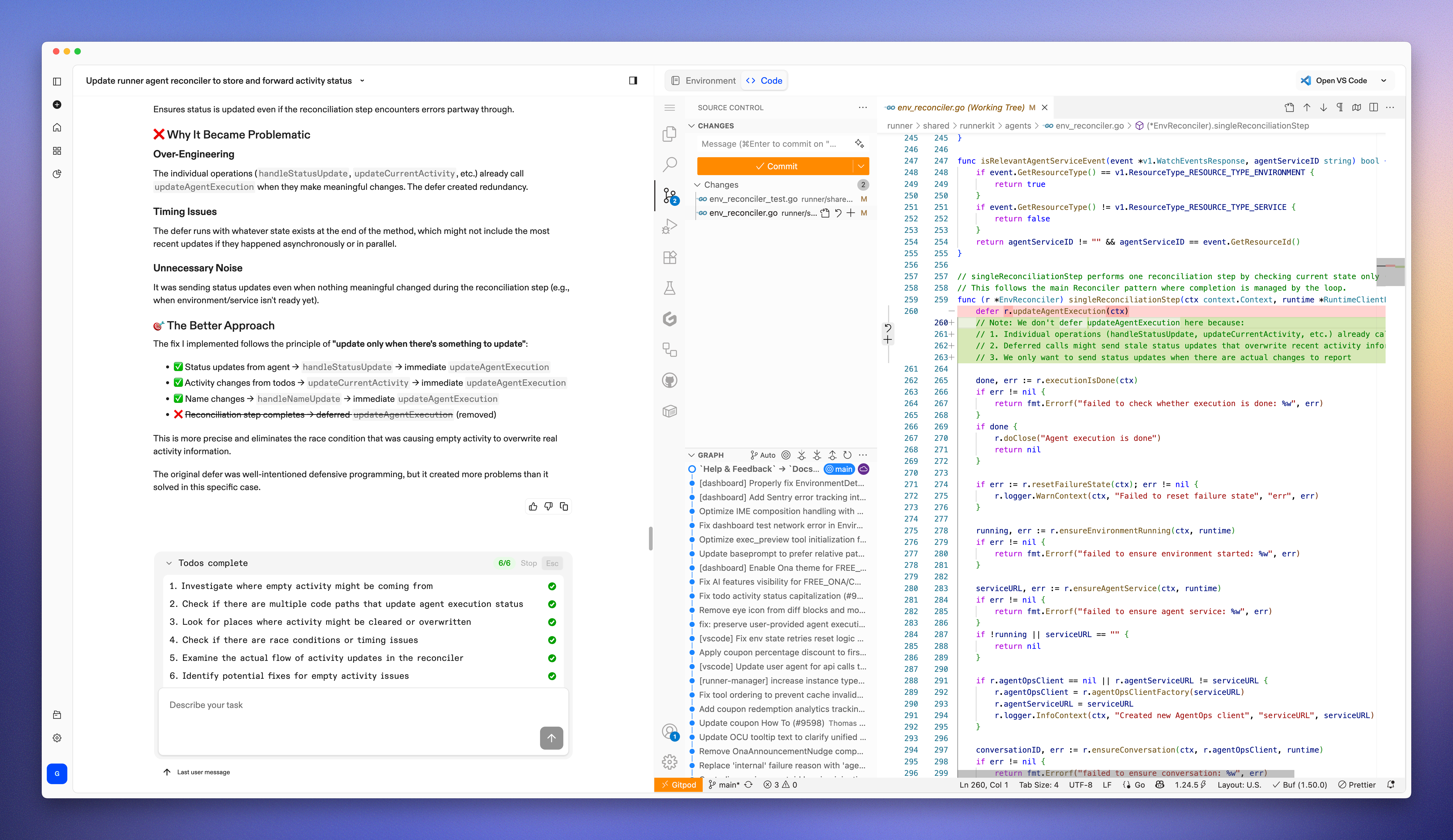Open the Commit button dropdown arrow
1453x840 pixels.
(x=861, y=167)
